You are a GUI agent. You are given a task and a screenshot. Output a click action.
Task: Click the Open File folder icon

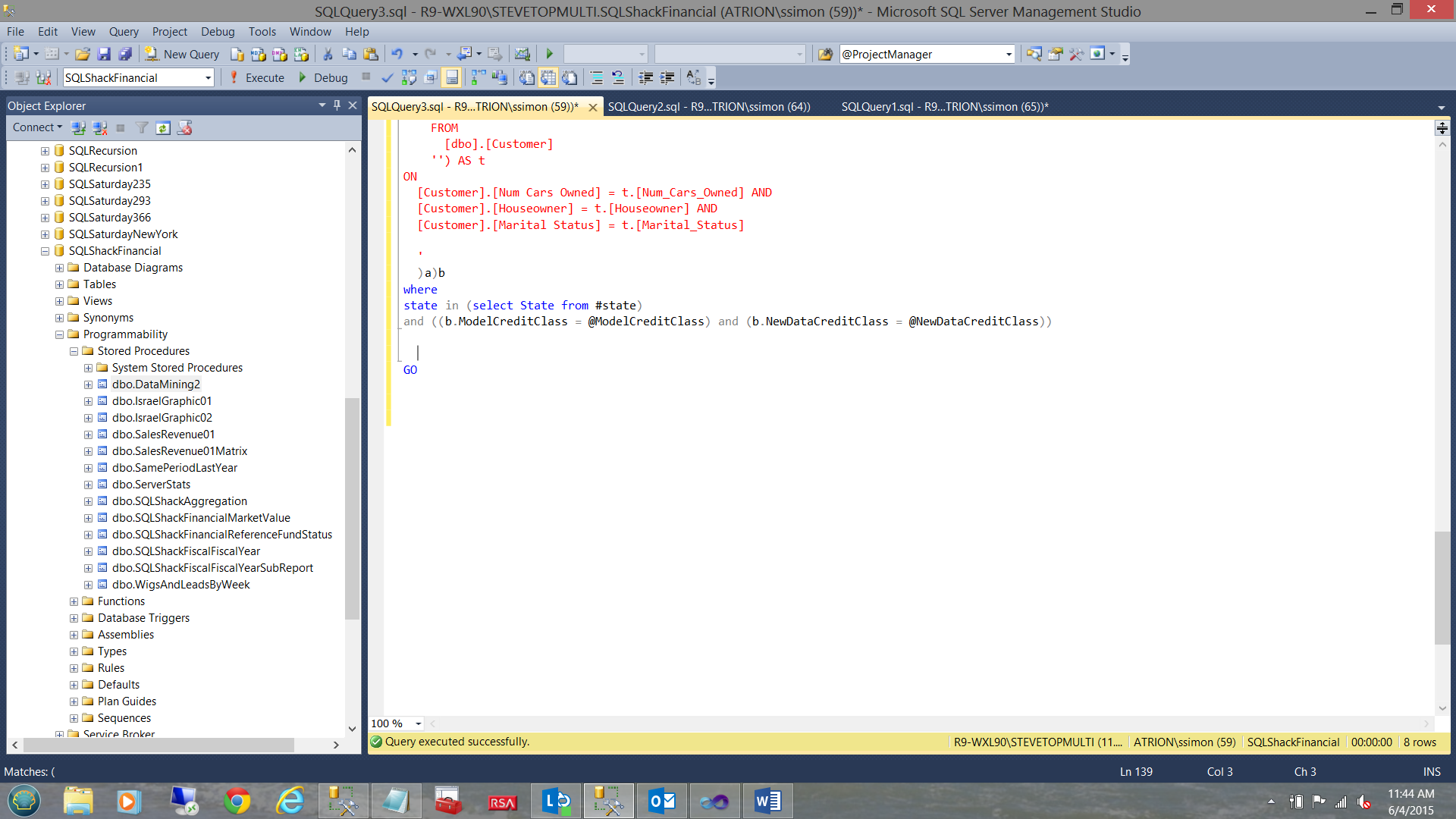tap(83, 54)
